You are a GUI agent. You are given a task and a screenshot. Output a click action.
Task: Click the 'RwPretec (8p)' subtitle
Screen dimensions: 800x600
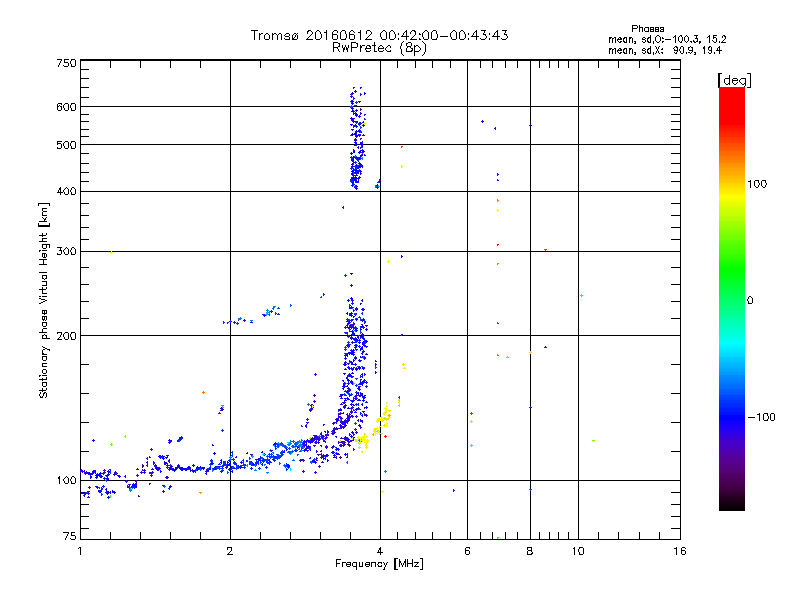coord(379,48)
